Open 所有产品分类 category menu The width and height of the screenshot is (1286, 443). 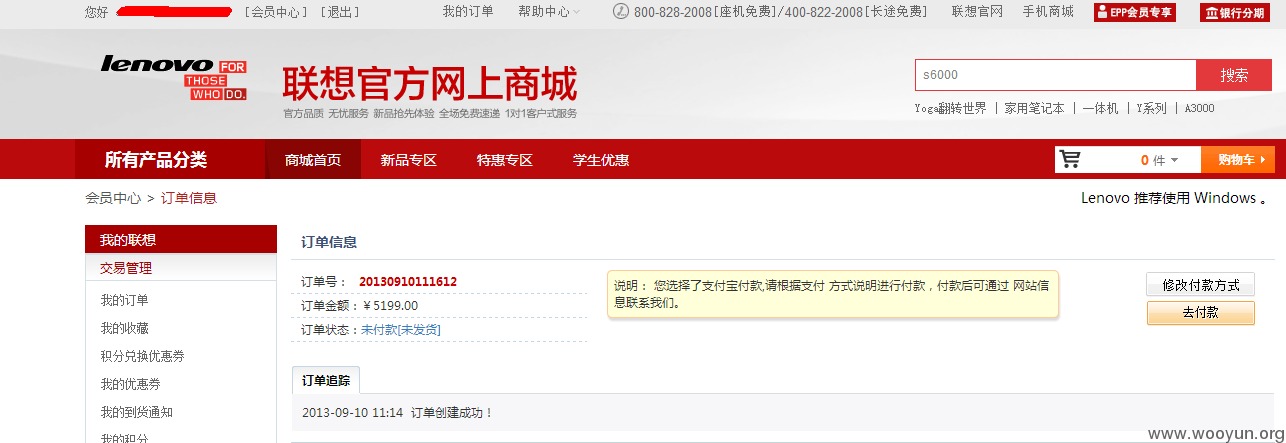pyautogui.click(x=156, y=160)
